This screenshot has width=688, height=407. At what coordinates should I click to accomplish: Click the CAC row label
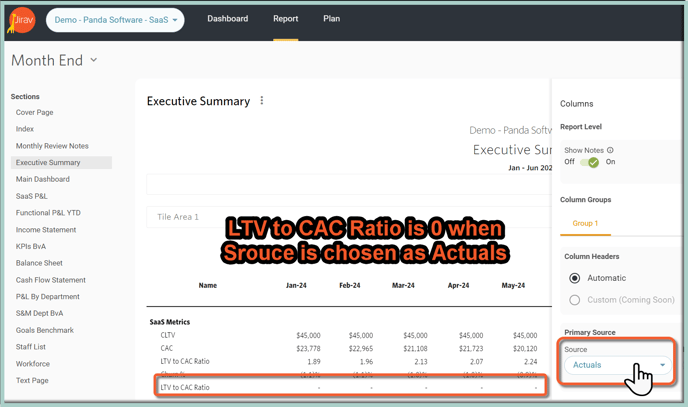click(167, 348)
